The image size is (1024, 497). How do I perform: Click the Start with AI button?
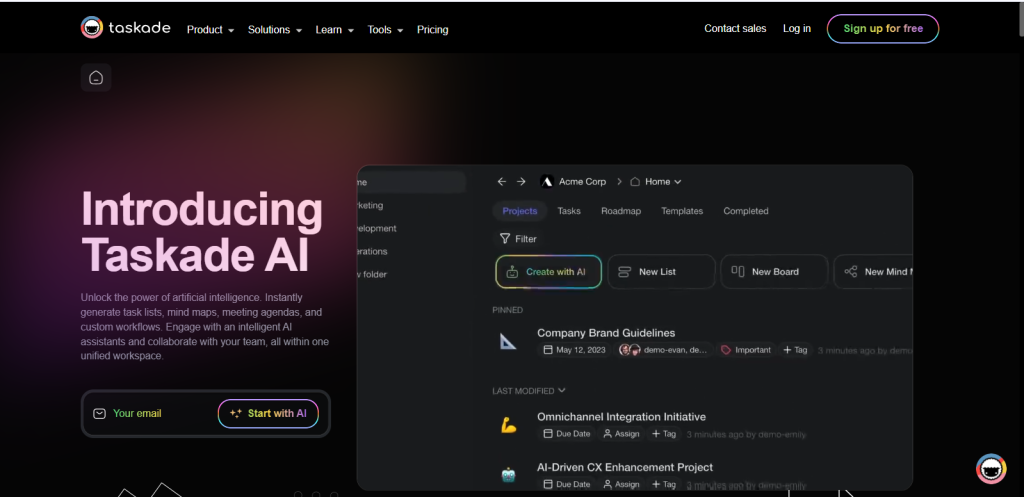tap(268, 413)
